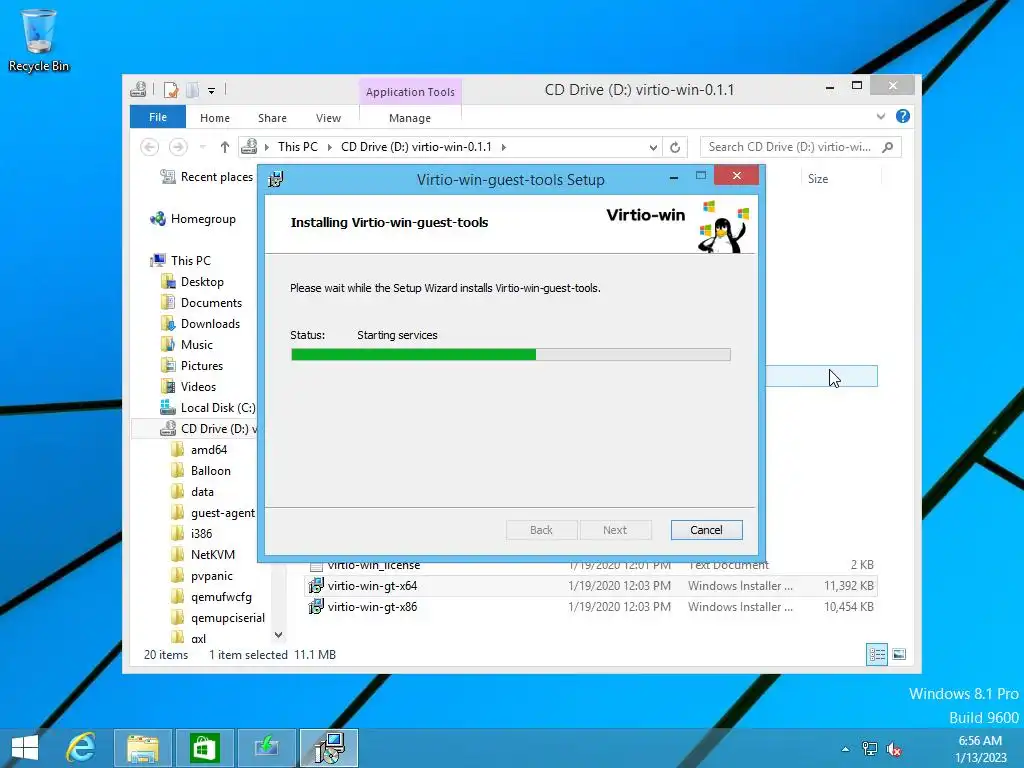Open File Explorer from taskbar

coord(143,748)
